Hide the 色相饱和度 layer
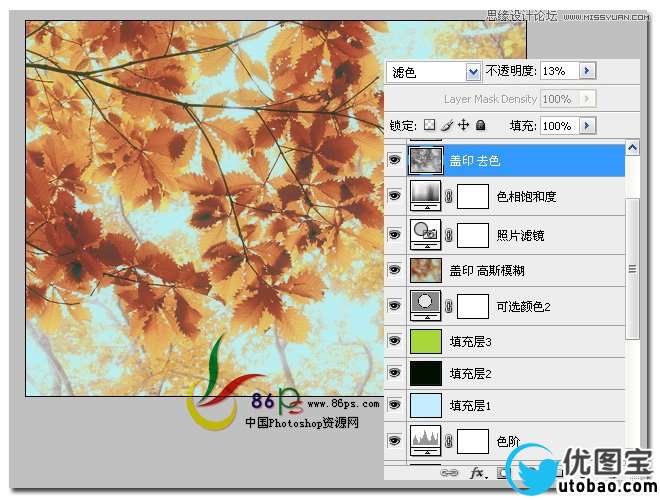 click(x=394, y=196)
